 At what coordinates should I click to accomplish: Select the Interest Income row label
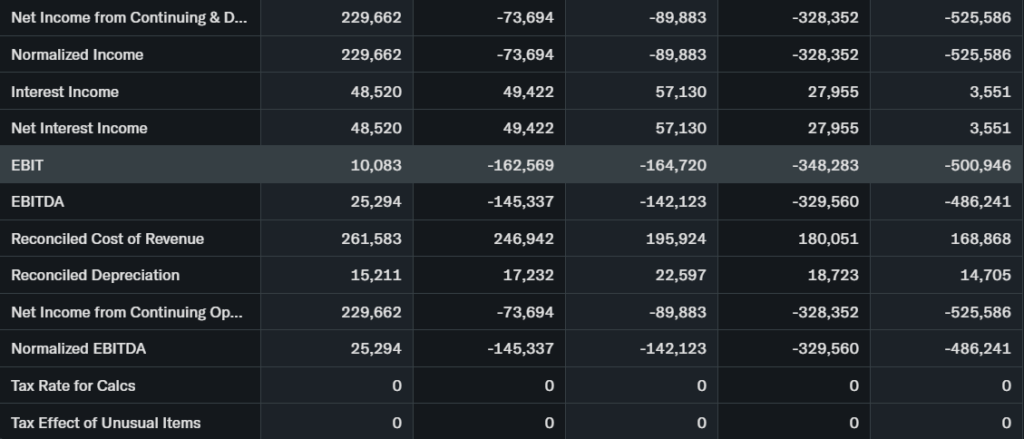coord(65,92)
